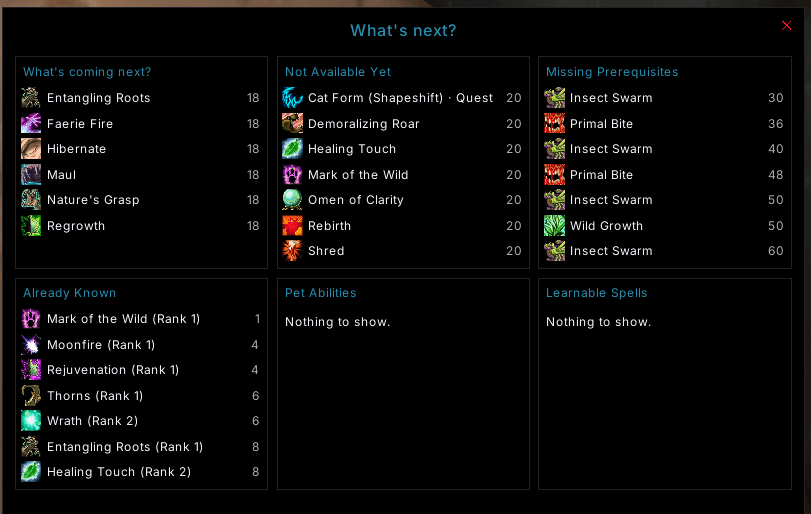Click the Demoralizing Roar icon
811x514 pixels.
[x=292, y=124]
